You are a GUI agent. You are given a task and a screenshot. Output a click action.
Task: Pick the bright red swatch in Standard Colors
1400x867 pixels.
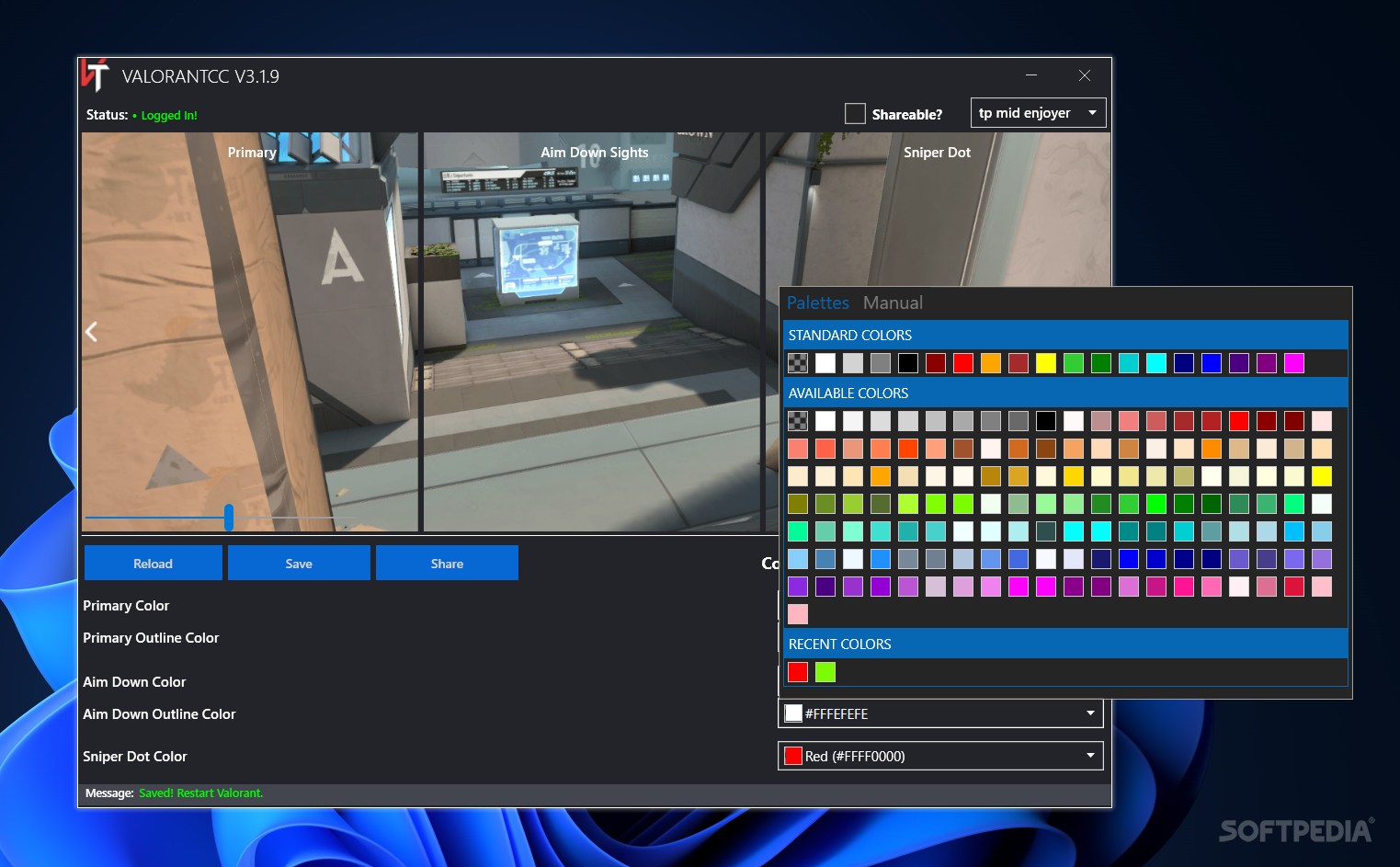(963, 363)
